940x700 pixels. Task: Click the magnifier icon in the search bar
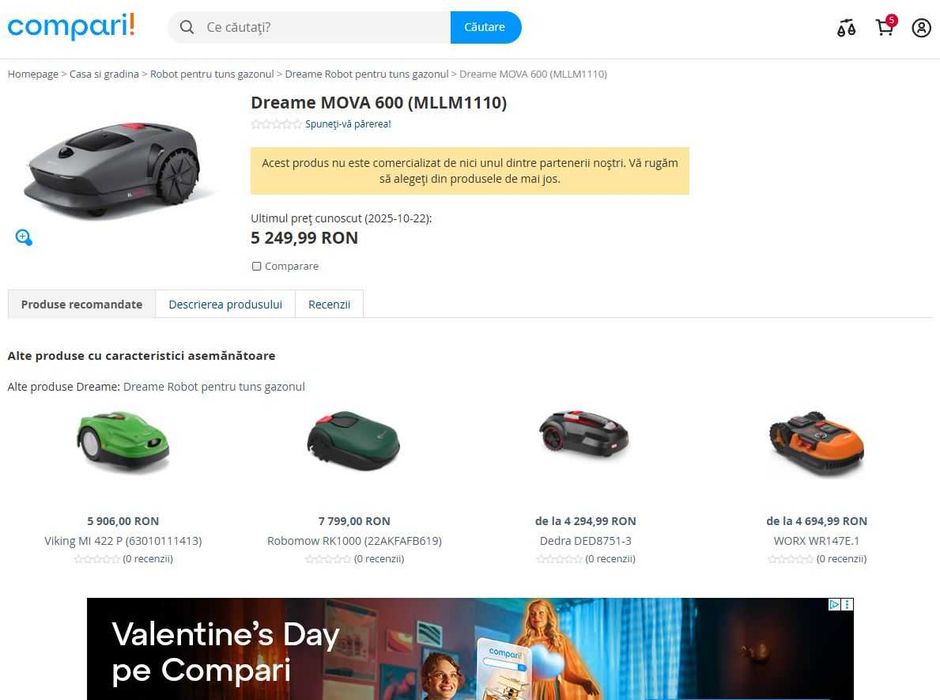click(x=187, y=27)
